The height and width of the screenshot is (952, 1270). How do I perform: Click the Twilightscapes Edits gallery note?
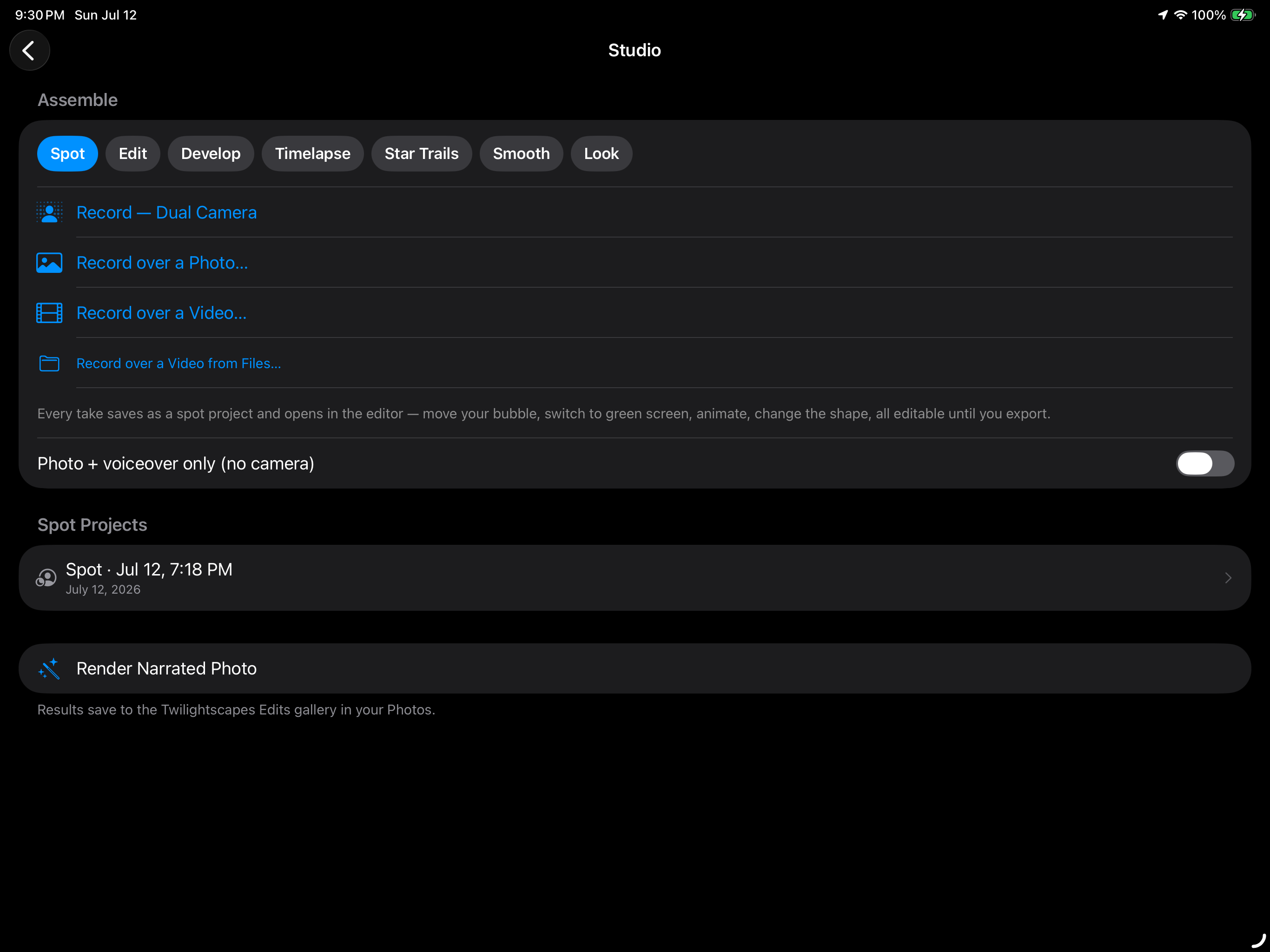236,710
